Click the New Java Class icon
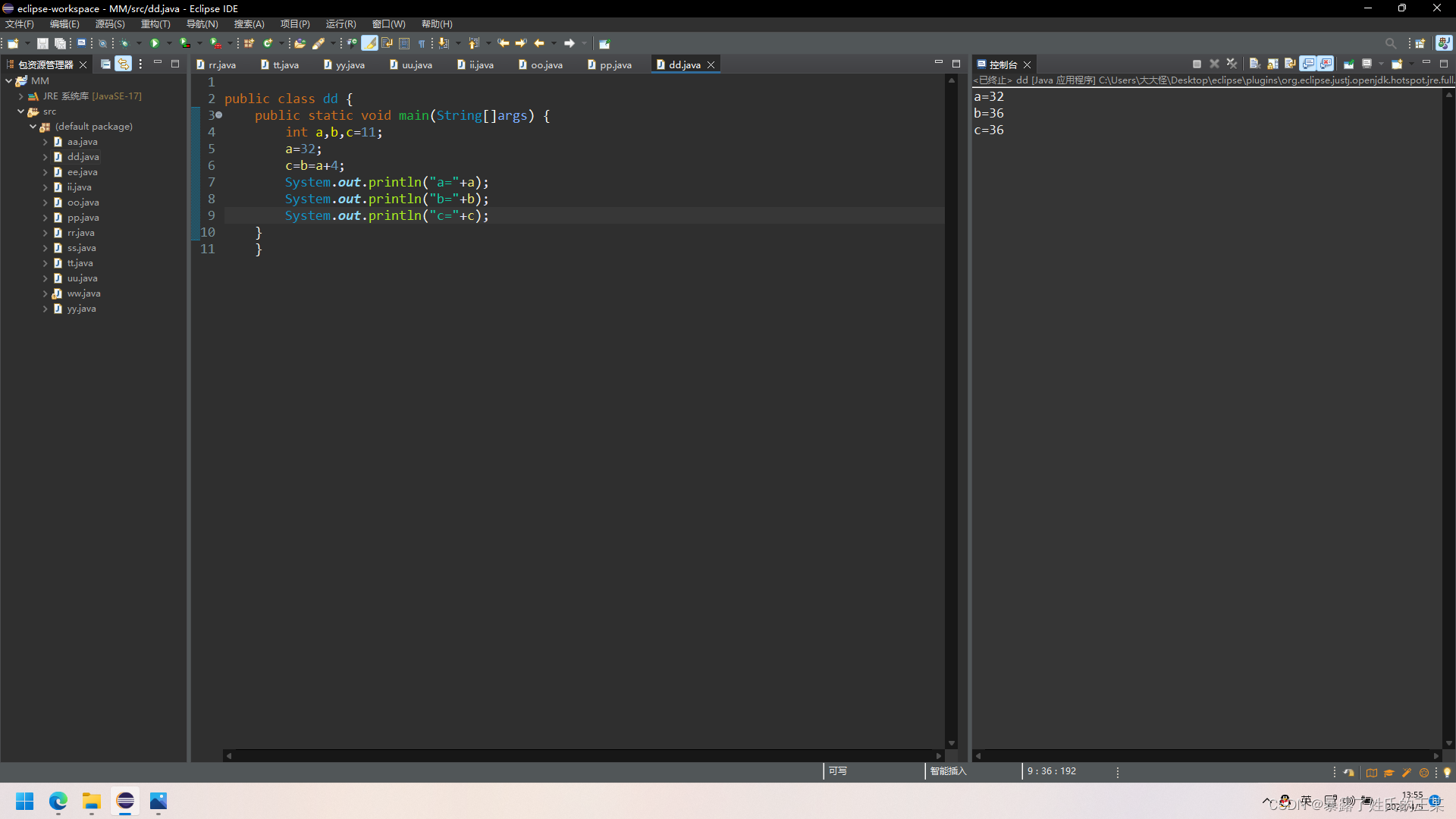 [x=268, y=43]
